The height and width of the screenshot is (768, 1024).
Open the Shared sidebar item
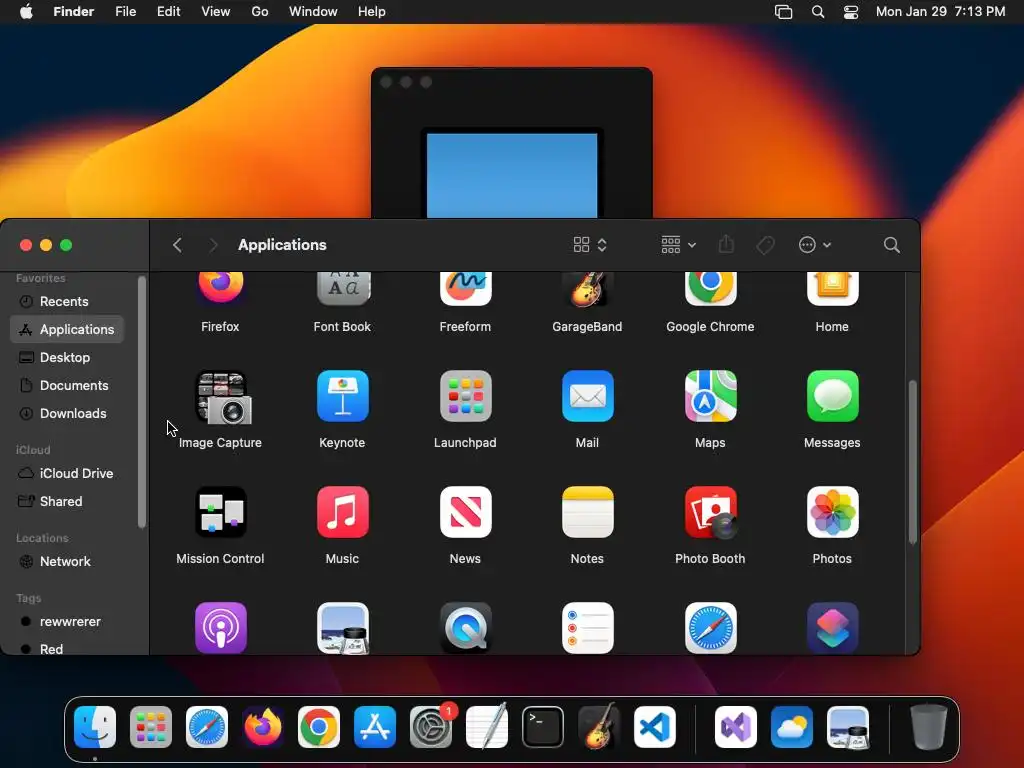point(67,502)
